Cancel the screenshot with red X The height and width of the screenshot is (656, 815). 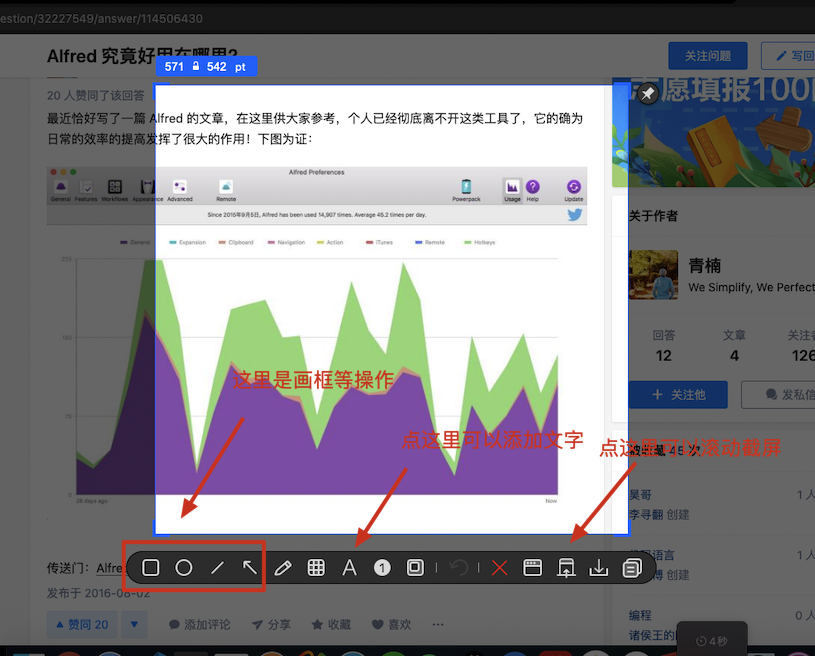click(x=499, y=568)
